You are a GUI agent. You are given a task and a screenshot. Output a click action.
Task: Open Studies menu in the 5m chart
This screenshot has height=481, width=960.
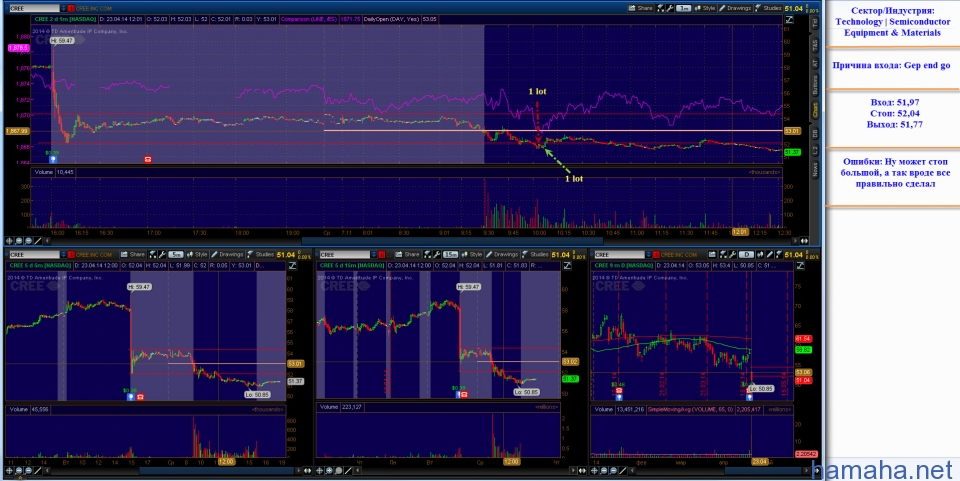(x=260, y=255)
